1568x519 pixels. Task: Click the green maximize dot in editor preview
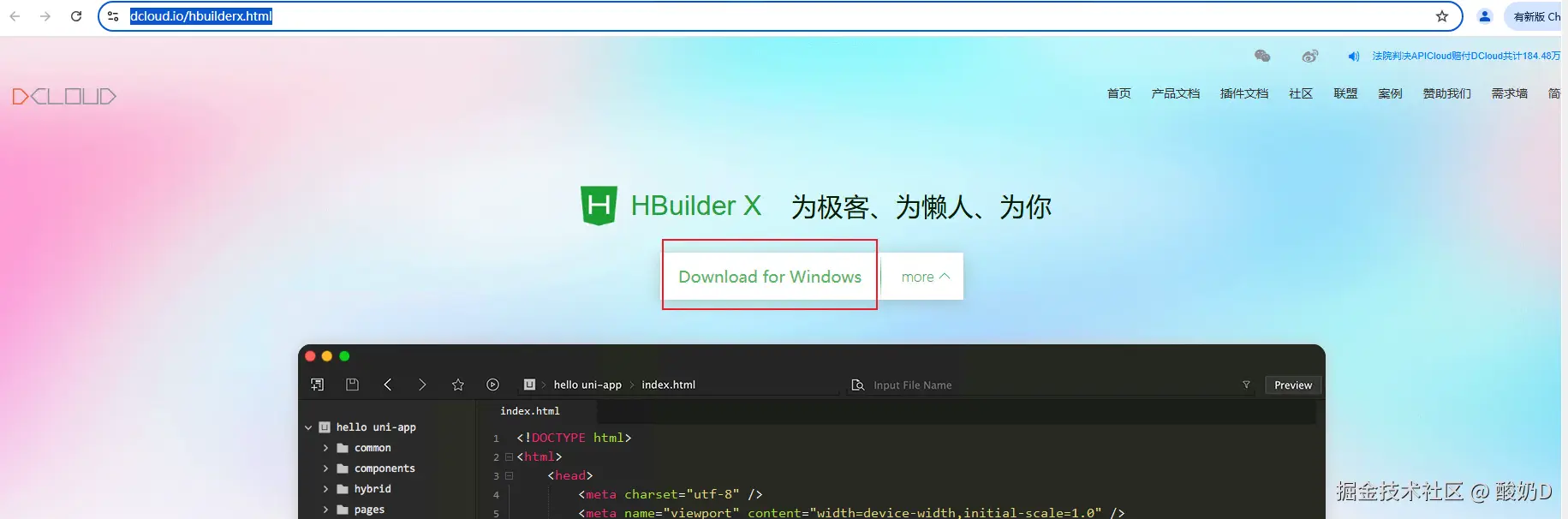pyautogui.click(x=344, y=356)
